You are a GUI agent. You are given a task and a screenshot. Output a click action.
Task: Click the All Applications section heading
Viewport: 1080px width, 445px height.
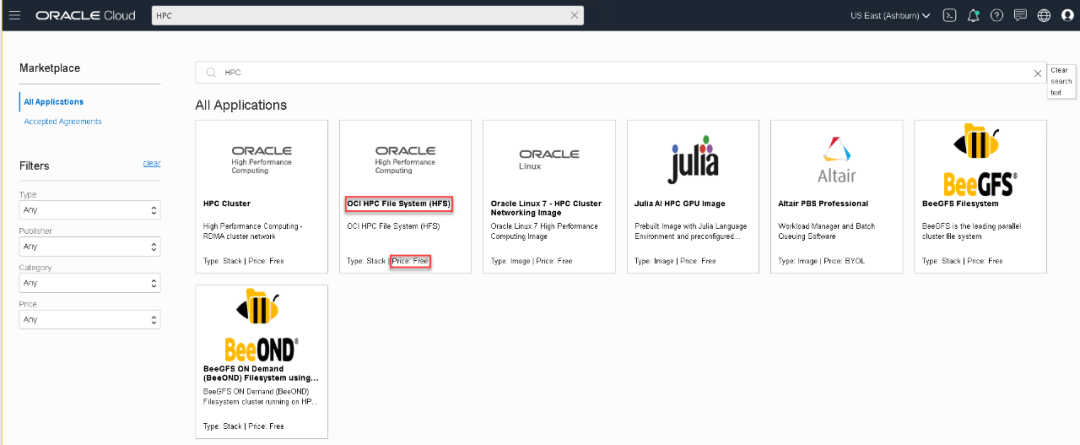pos(241,105)
